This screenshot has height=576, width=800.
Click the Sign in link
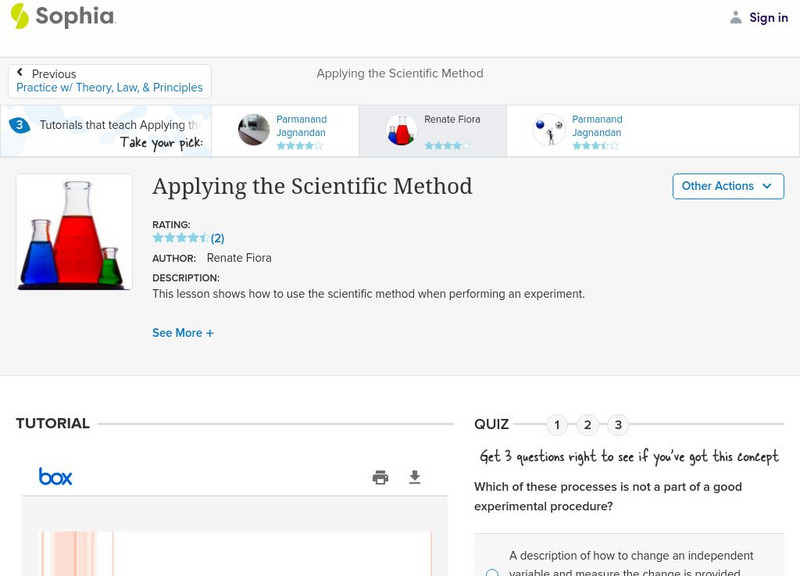coord(766,17)
